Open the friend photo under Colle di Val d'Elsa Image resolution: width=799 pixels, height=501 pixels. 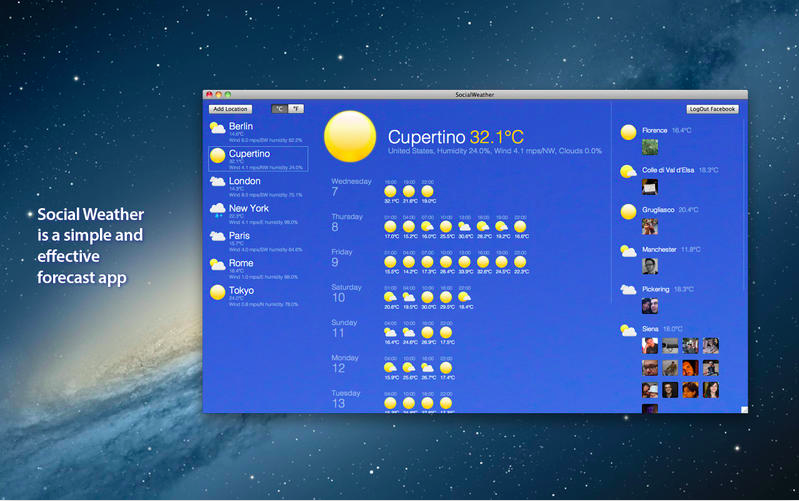(650, 187)
